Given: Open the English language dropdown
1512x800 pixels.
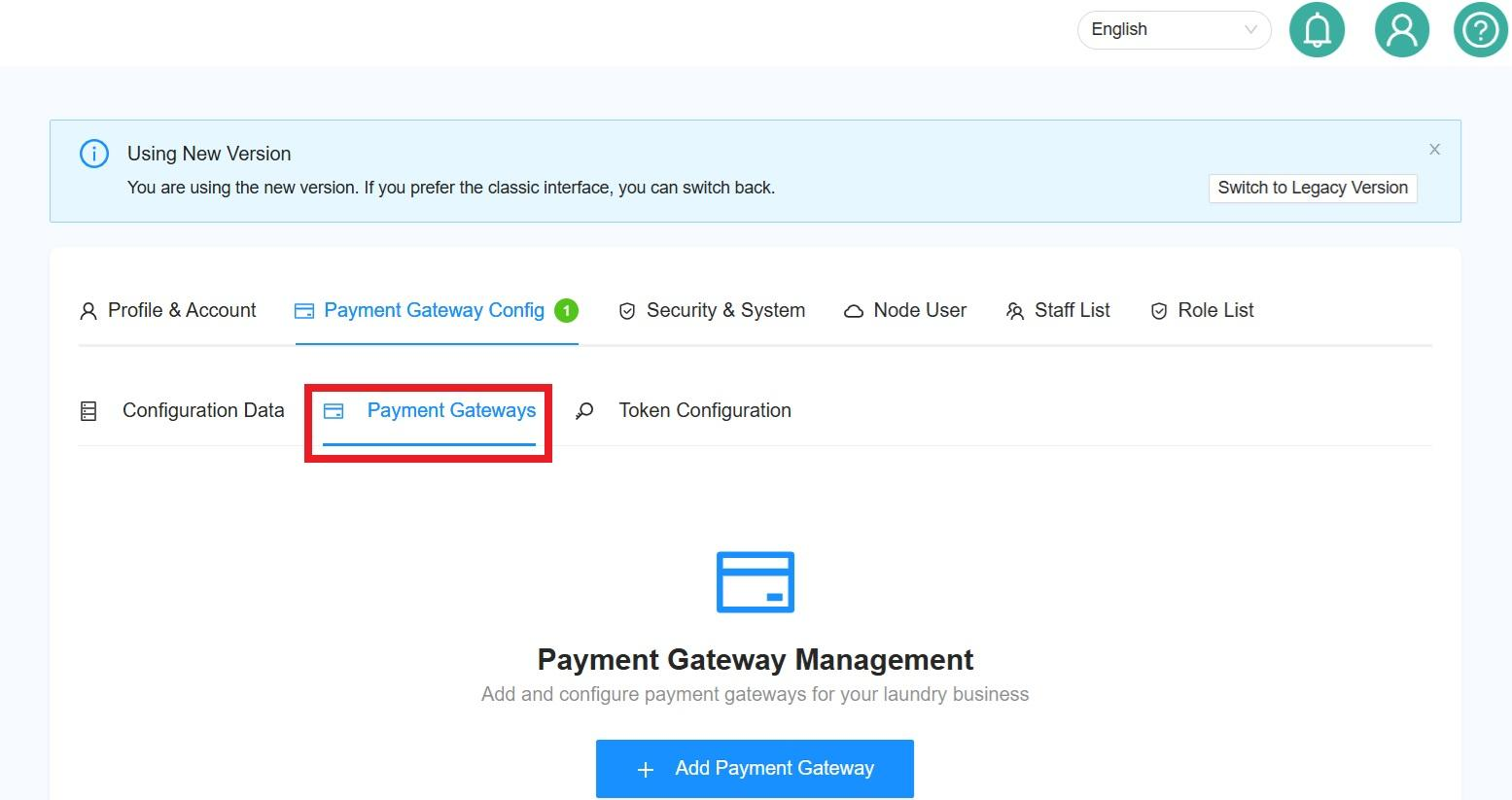Looking at the screenshot, I should pyautogui.click(x=1174, y=29).
